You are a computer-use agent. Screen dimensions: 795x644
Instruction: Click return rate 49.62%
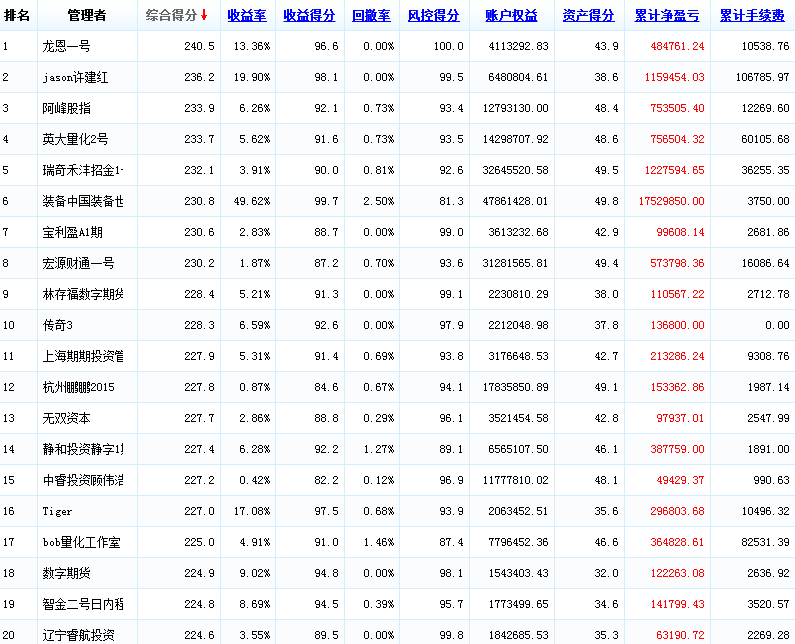pyautogui.click(x=252, y=201)
